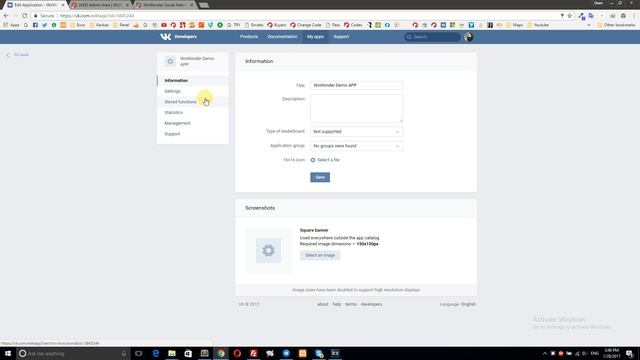
Task: Launch Microsoft Edge from taskbar
Action: [x=156, y=353]
